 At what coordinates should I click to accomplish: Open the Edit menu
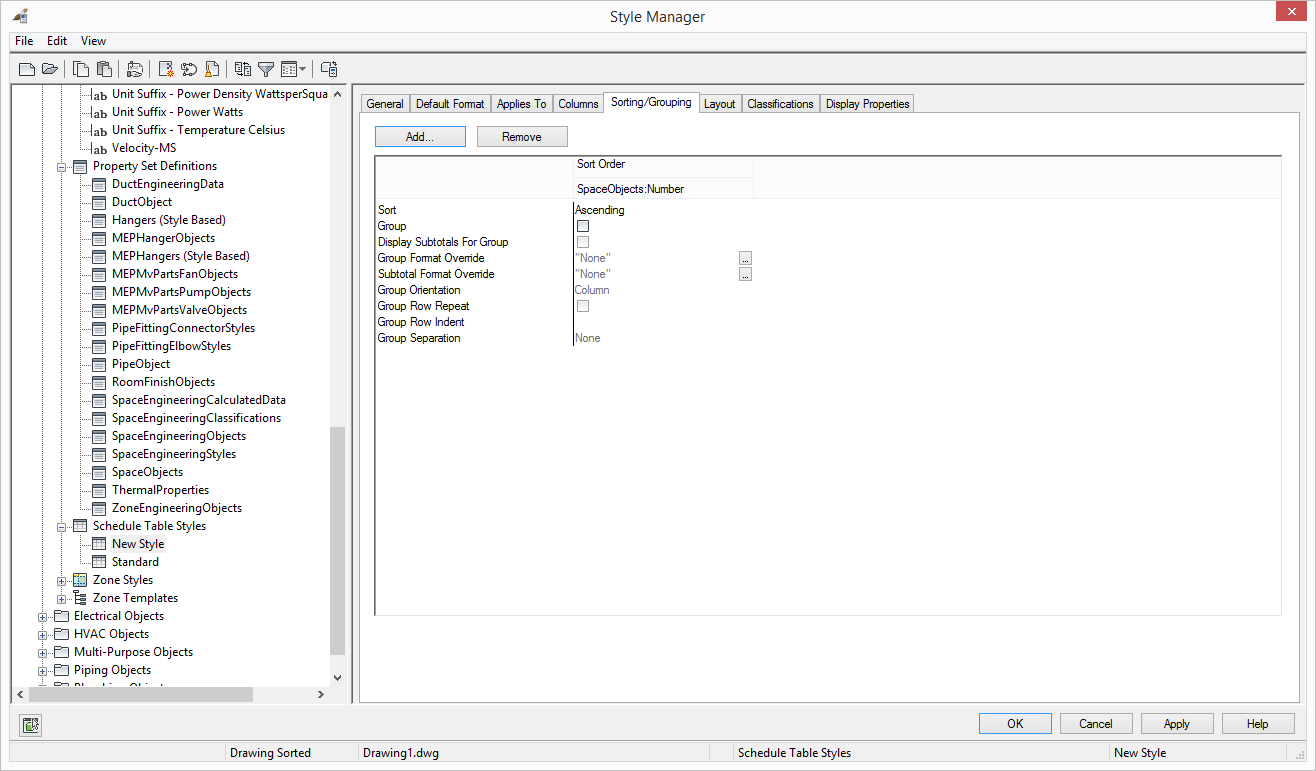(x=57, y=41)
